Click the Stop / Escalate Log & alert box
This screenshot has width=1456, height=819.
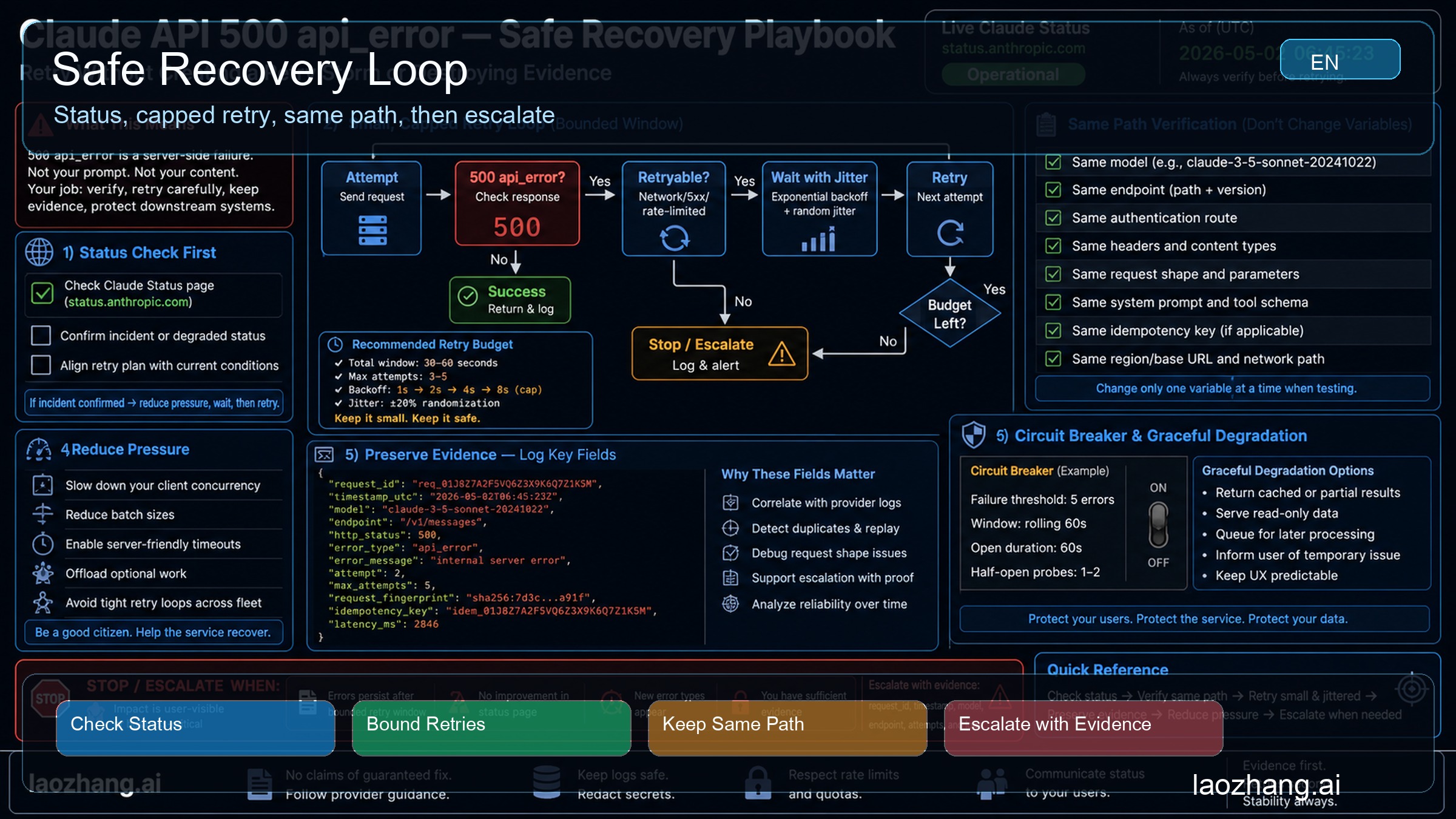[x=720, y=354]
